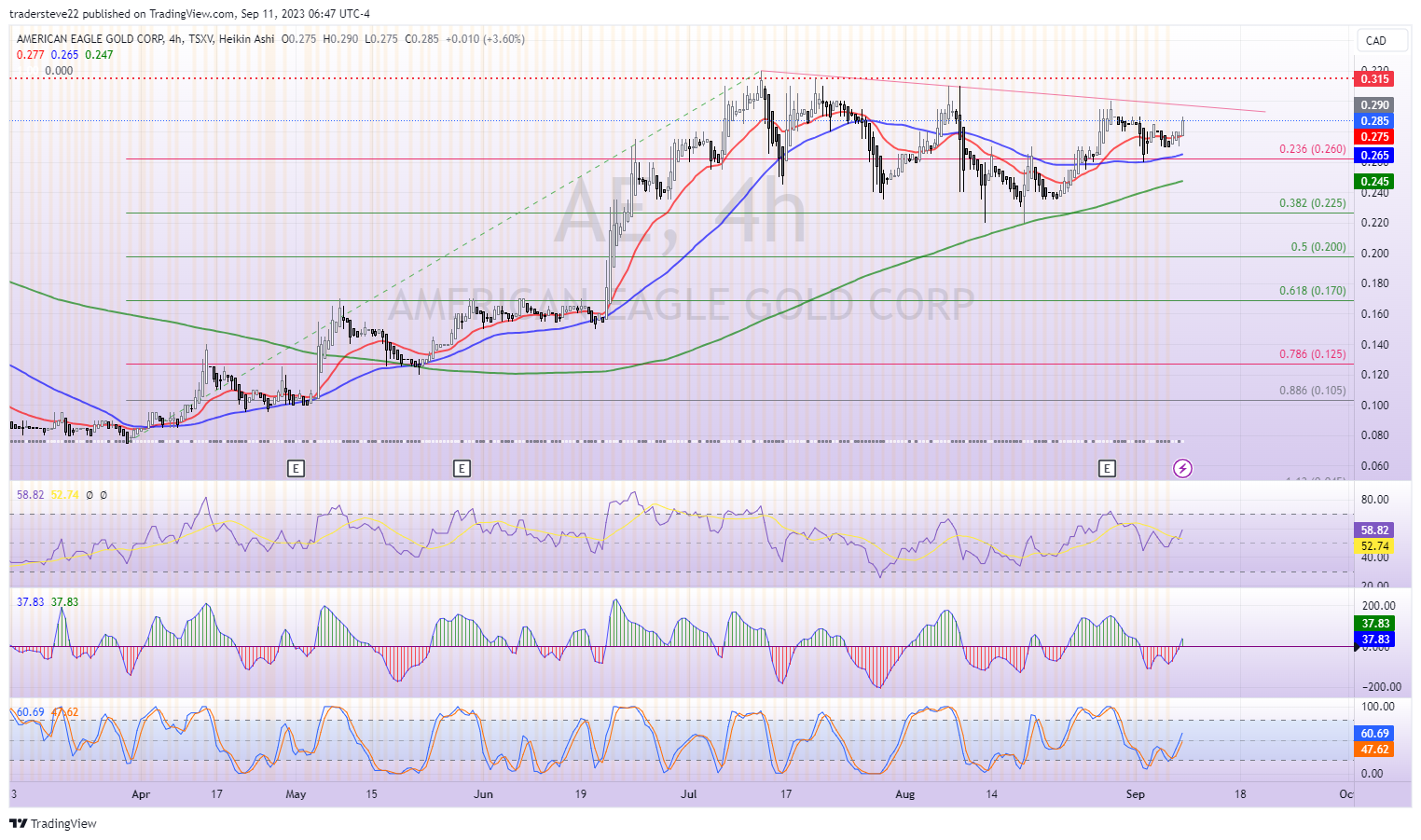
Task: Click the purple lightning event icon
Action: click(x=1182, y=468)
